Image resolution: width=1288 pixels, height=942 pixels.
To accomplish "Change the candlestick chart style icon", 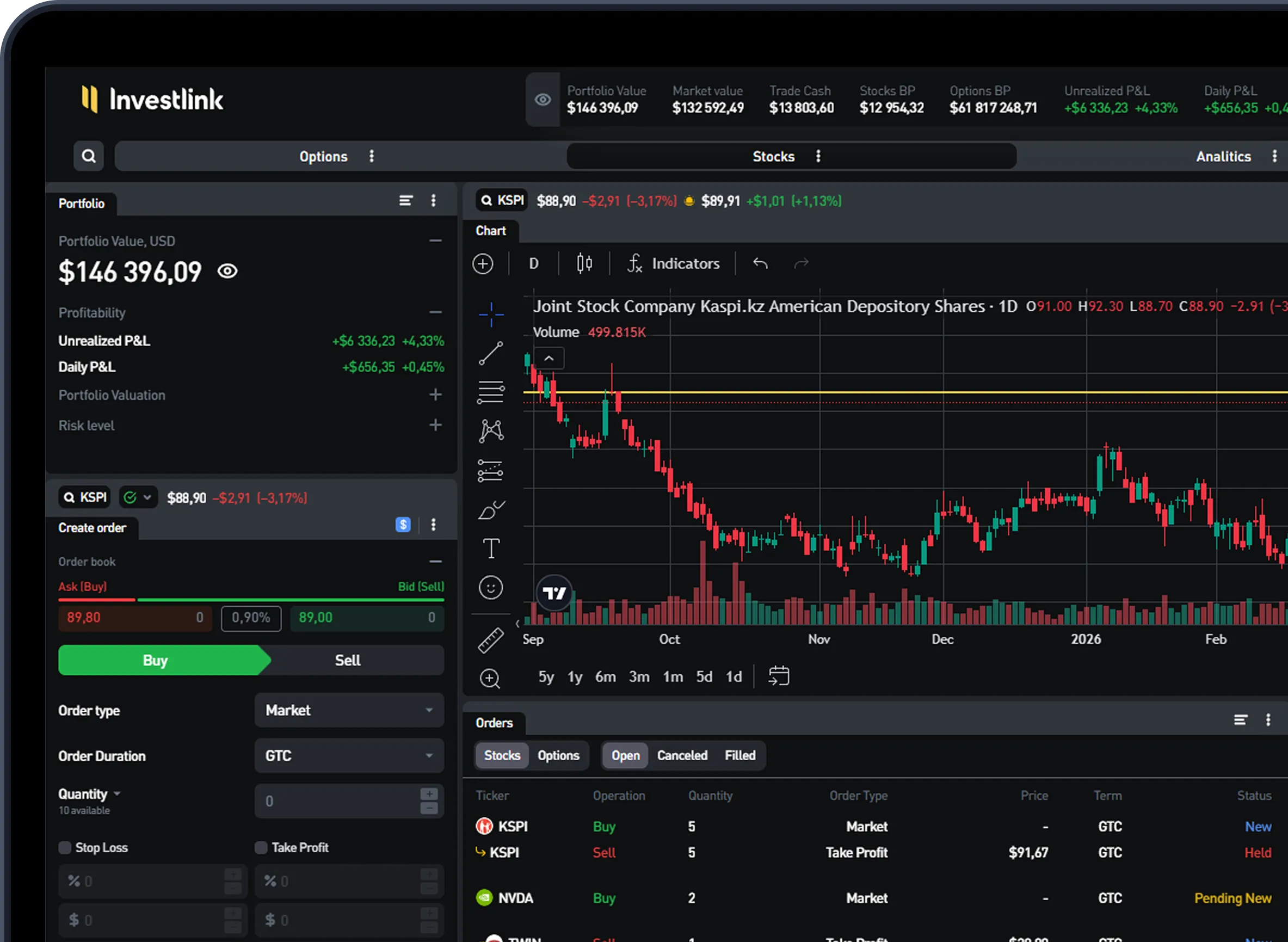I will pyautogui.click(x=584, y=263).
